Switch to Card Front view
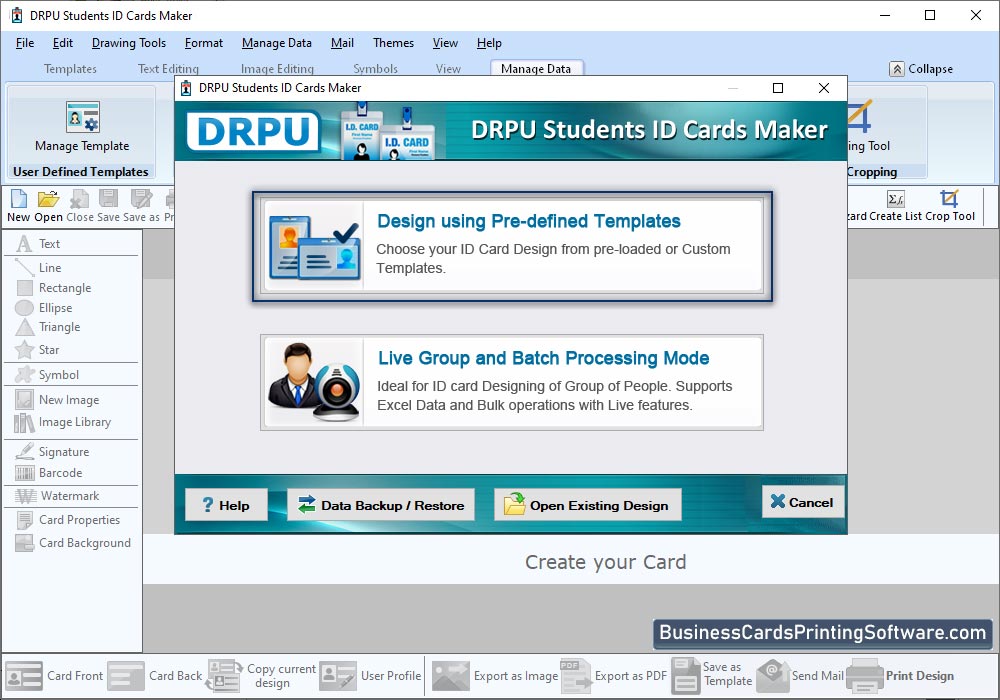 pos(54,676)
